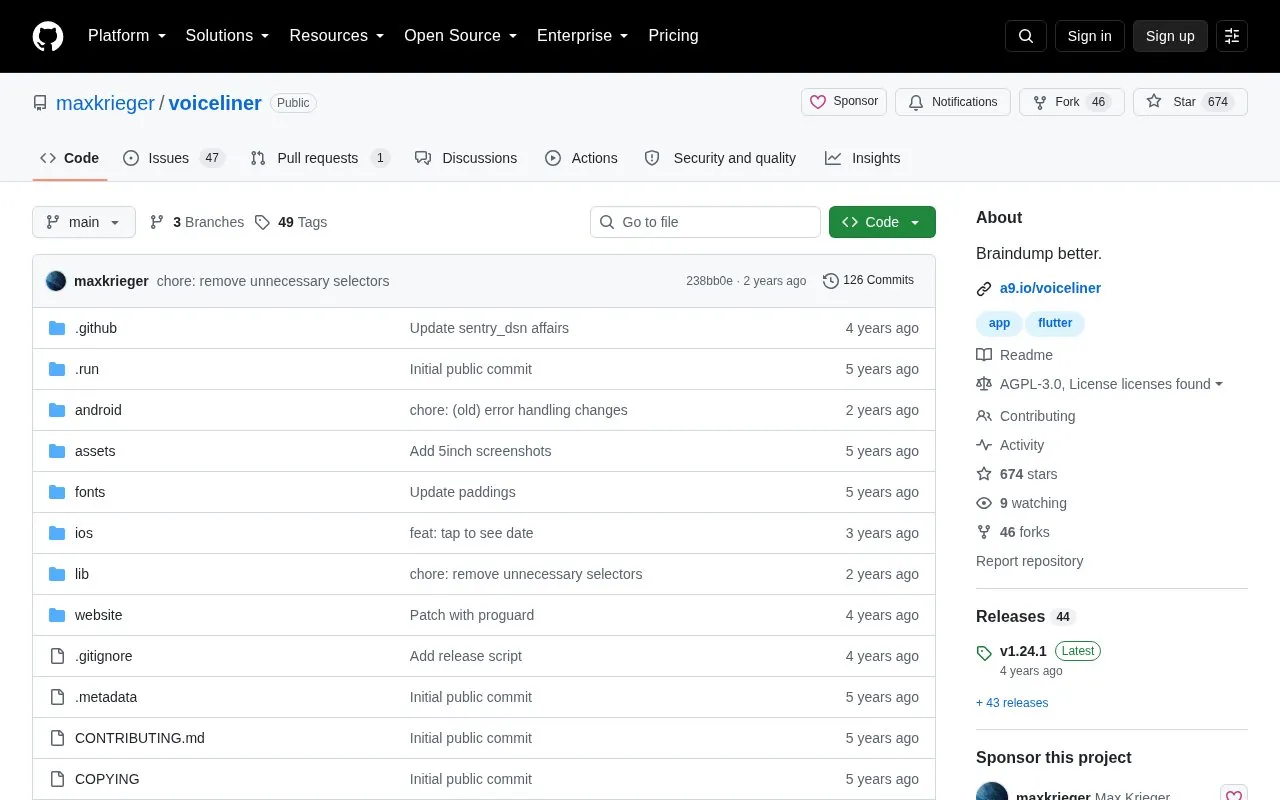Open the appearance settings icon in header

(1232, 36)
